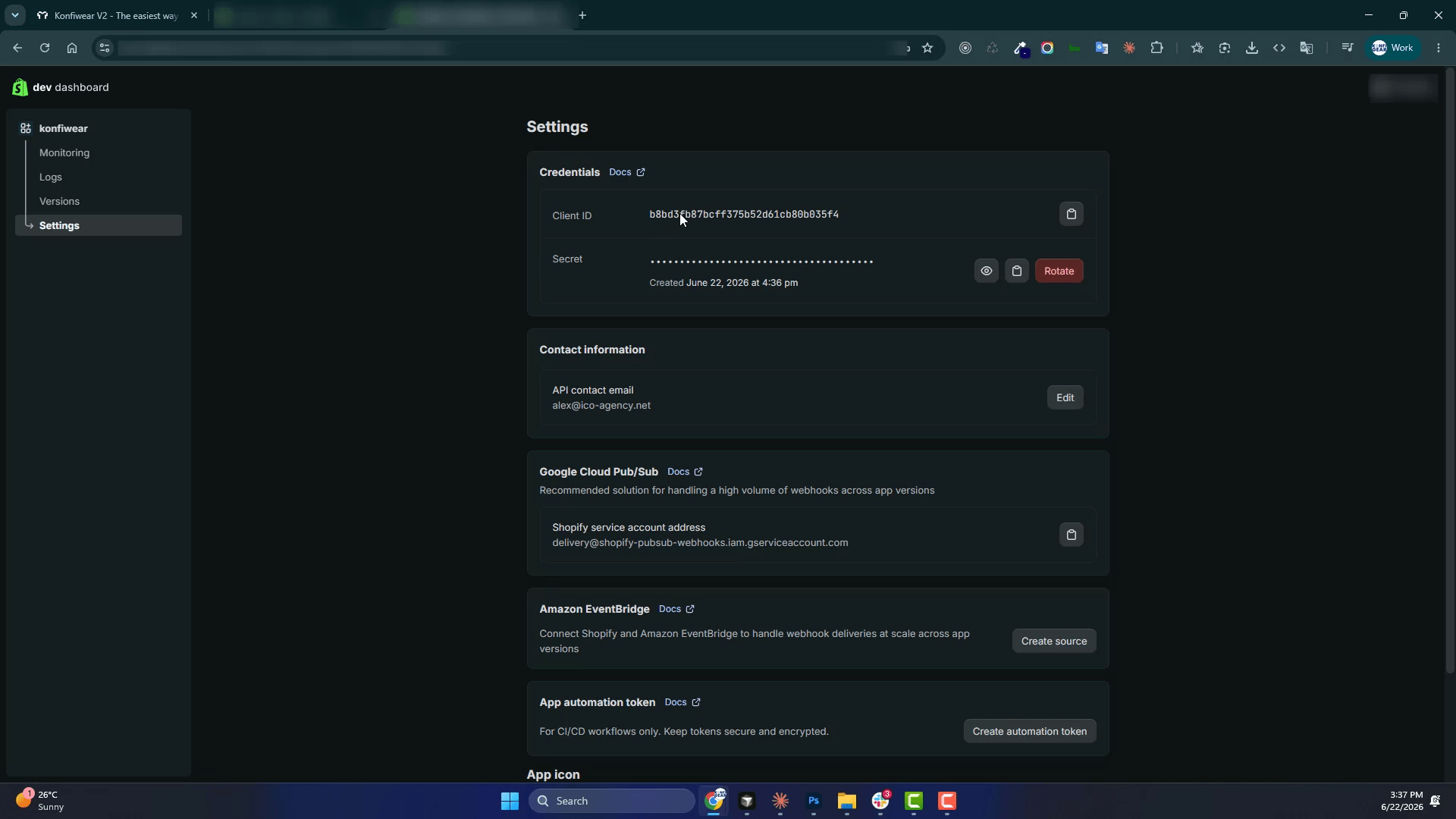
Task: Open the tab search dropdown arrow
Action: click(14, 15)
